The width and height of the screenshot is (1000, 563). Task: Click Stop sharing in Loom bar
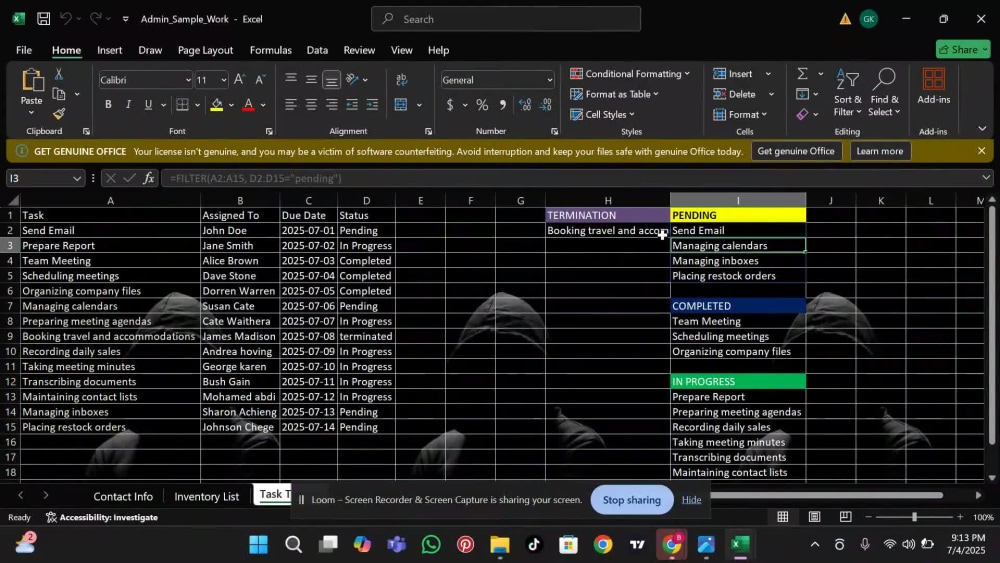pyautogui.click(x=631, y=500)
